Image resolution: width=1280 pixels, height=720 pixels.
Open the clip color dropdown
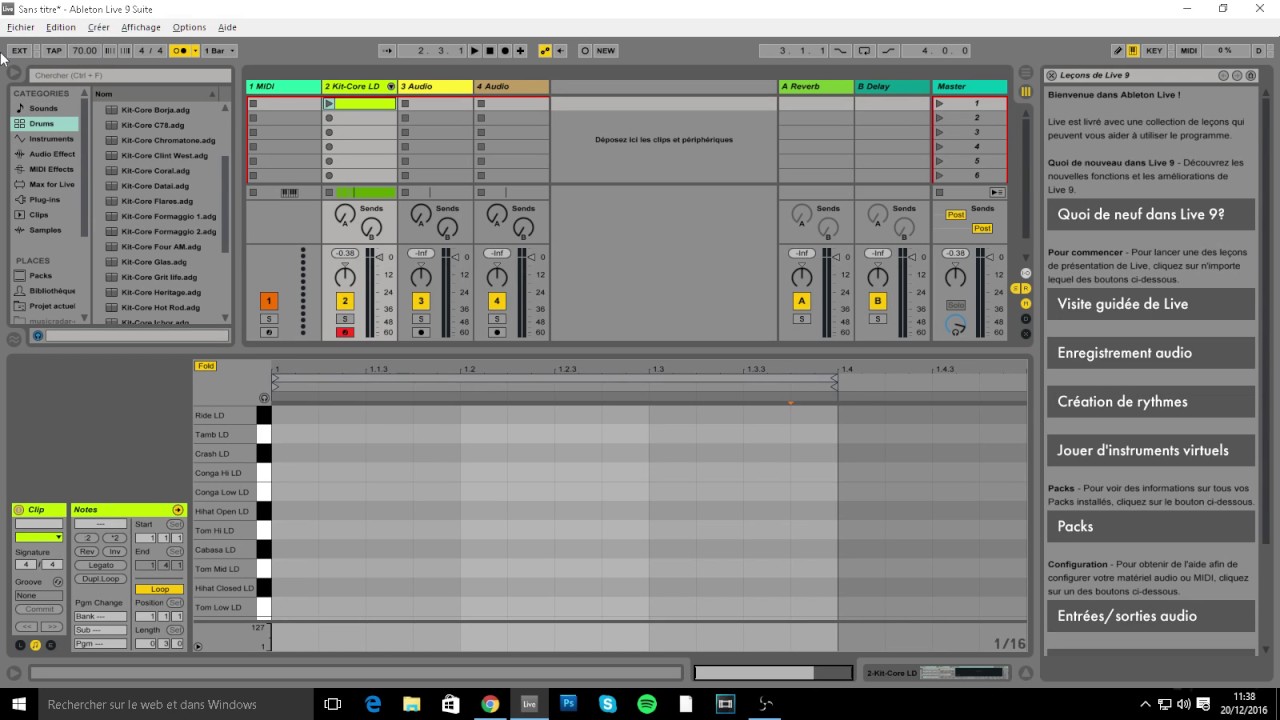39,538
